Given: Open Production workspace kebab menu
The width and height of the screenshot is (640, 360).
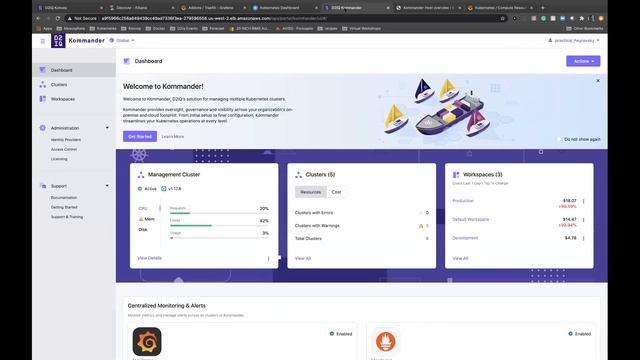Looking at the screenshot, I should [583, 201].
